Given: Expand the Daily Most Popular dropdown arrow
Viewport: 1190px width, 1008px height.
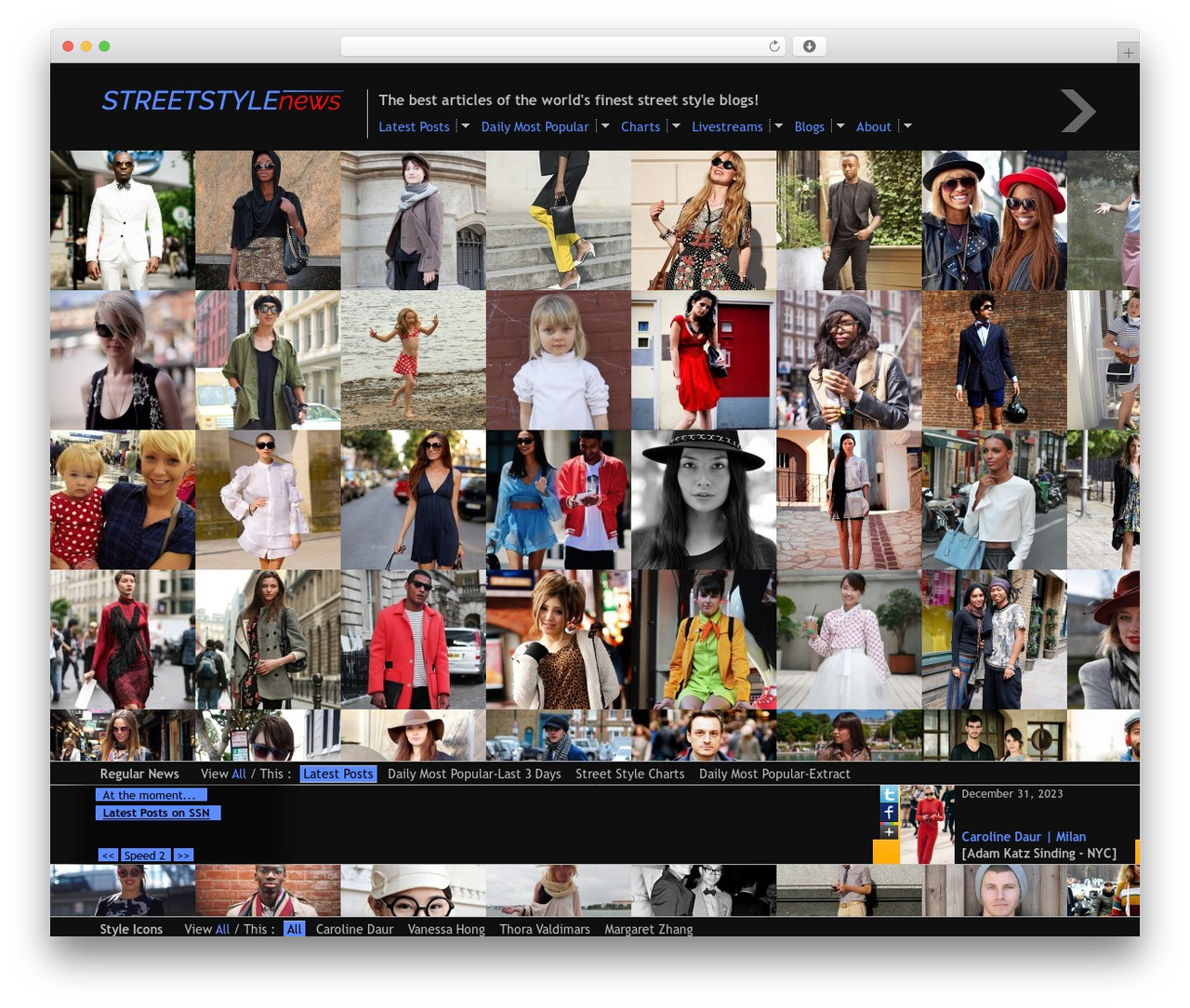Looking at the screenshot, I should point(604,126).
